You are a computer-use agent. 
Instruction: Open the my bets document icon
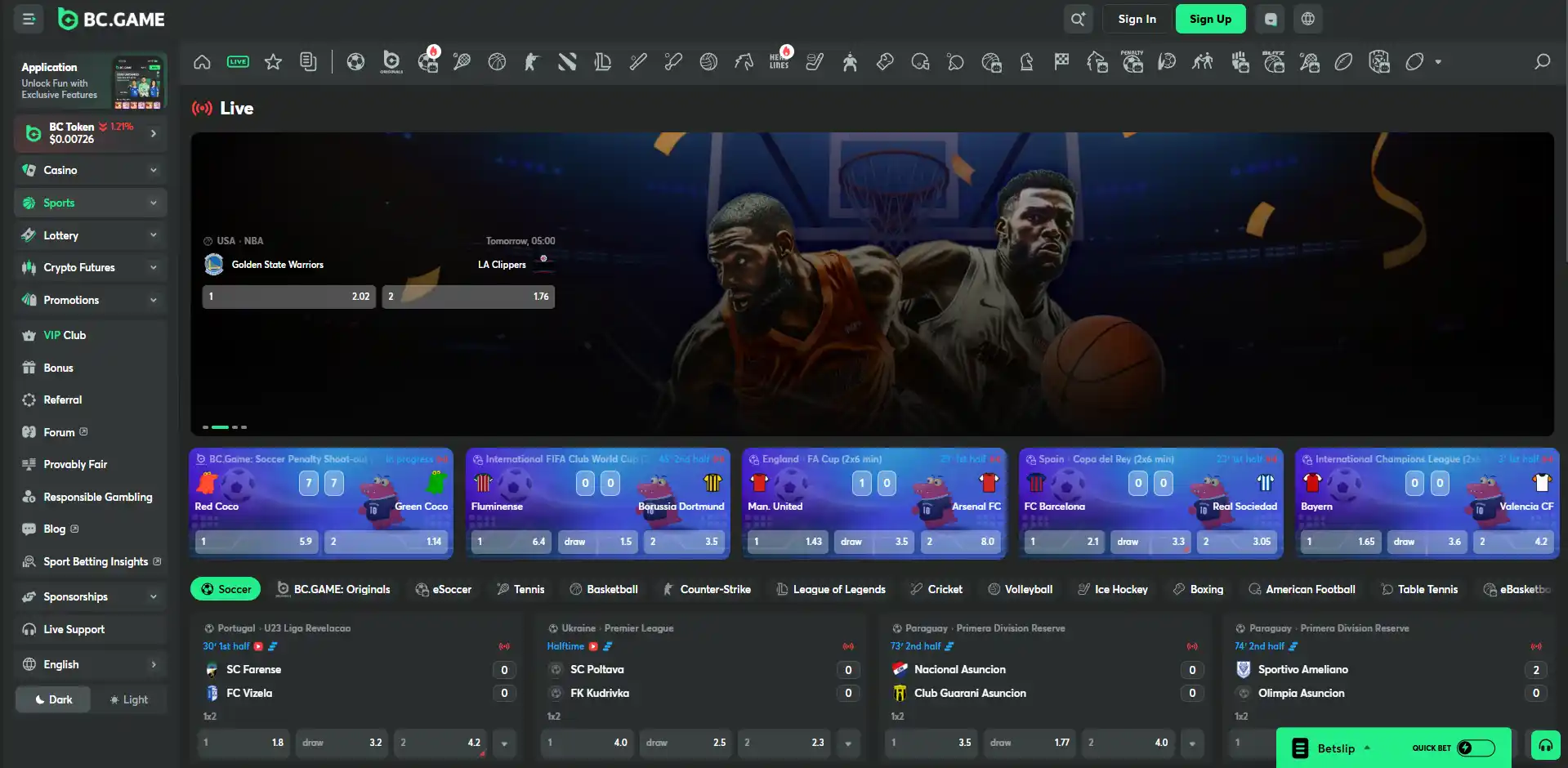[308, 61]
